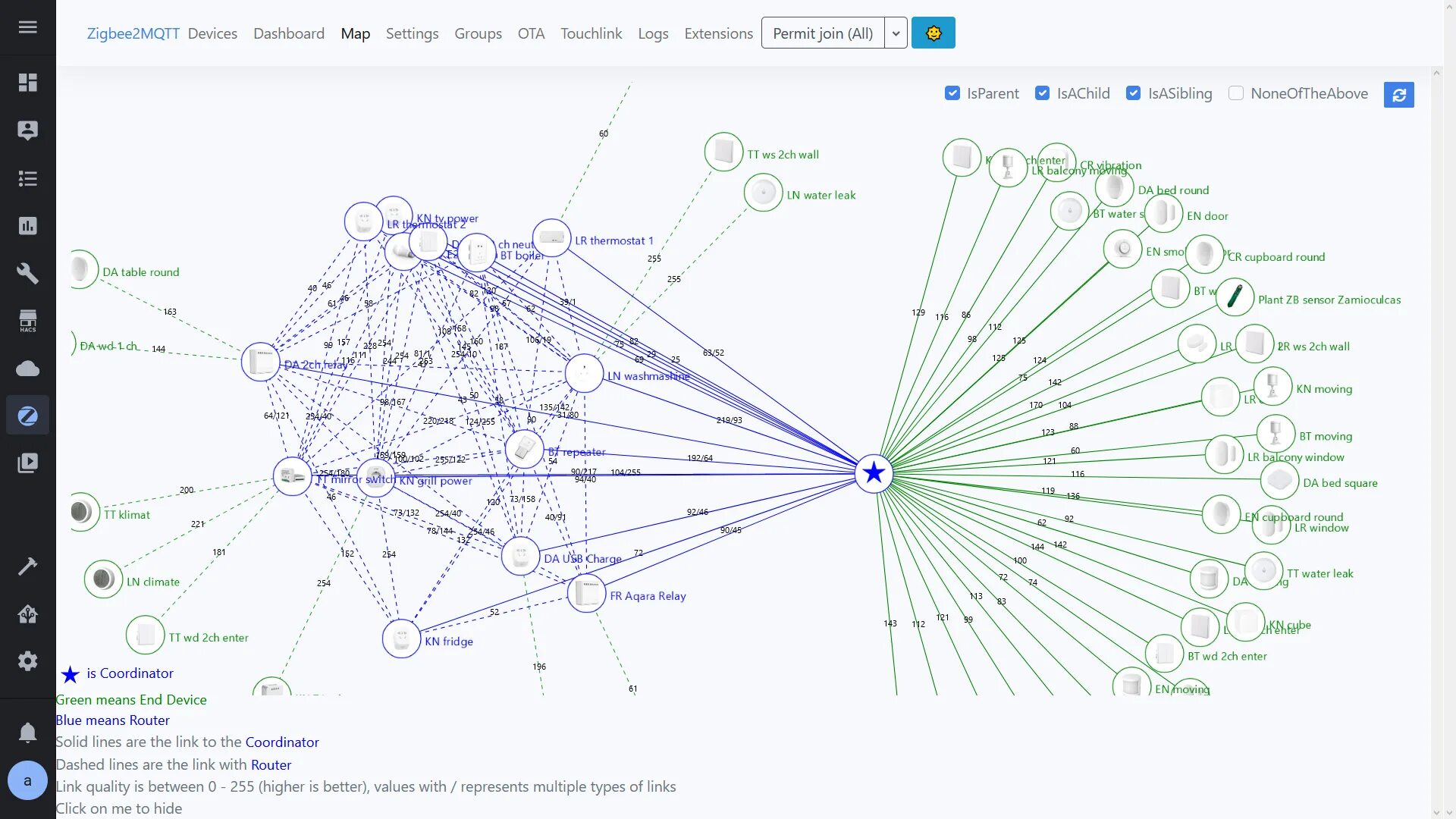
Task: Select the BT repeater node
Action: (524, 450)
